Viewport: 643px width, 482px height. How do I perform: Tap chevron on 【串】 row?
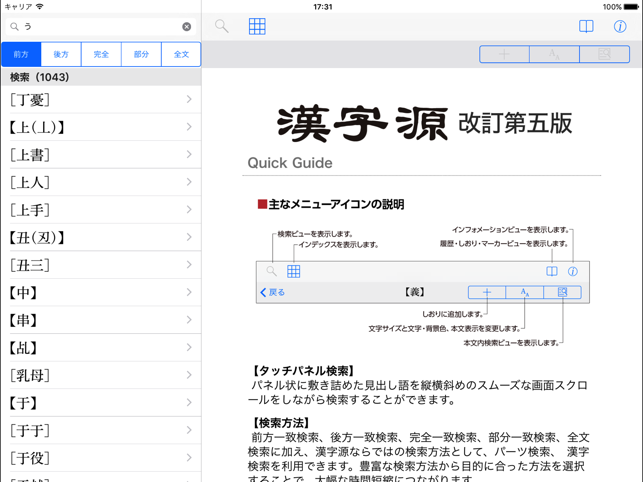click(189, 320)
